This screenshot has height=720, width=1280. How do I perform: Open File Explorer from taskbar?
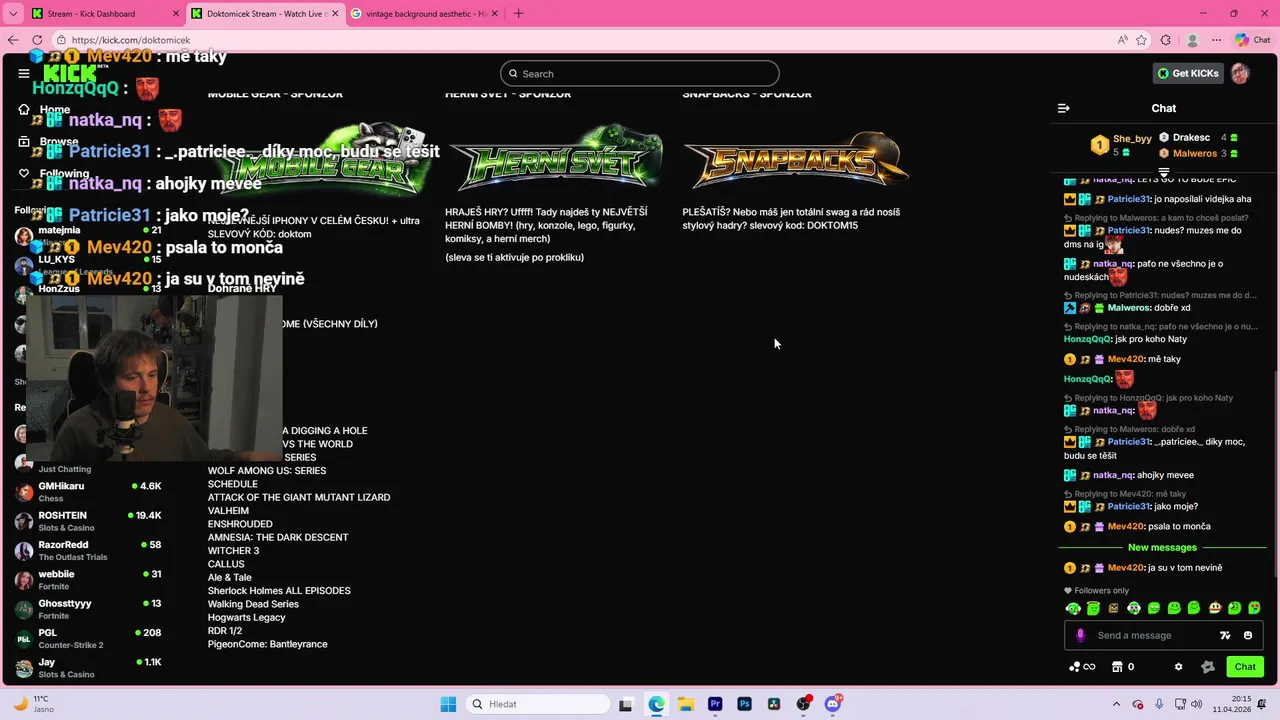686,704
